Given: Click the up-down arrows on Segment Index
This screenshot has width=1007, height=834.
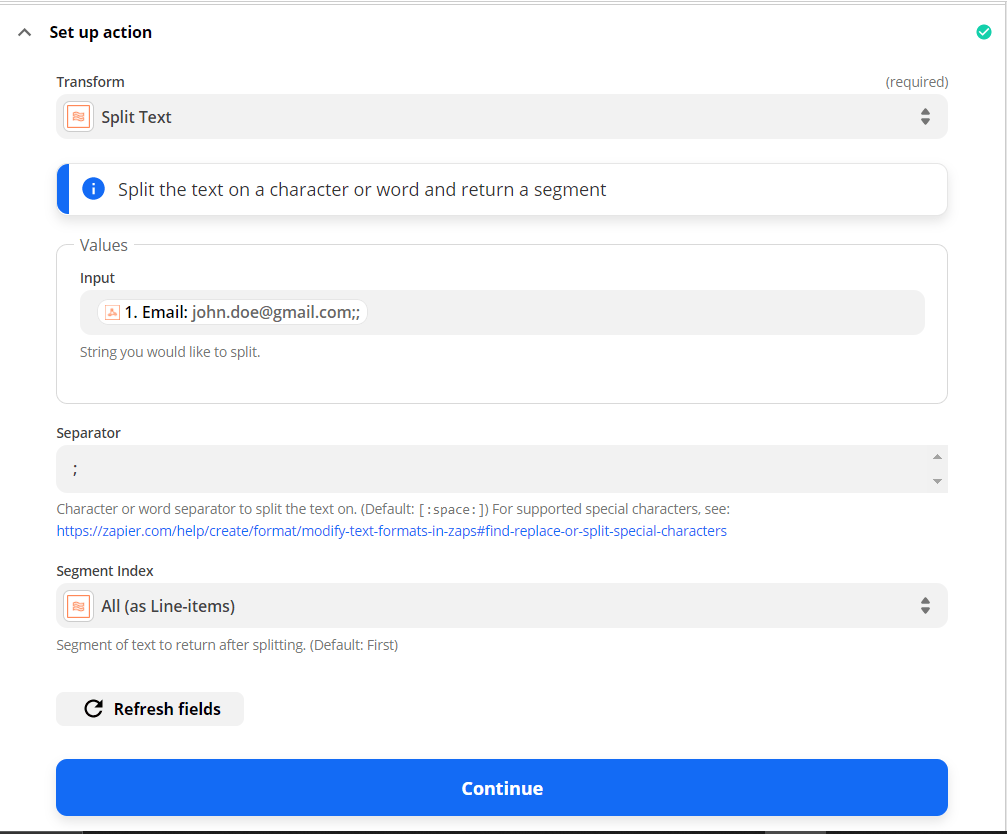Looking at the screenshot, I should (925, 605).
